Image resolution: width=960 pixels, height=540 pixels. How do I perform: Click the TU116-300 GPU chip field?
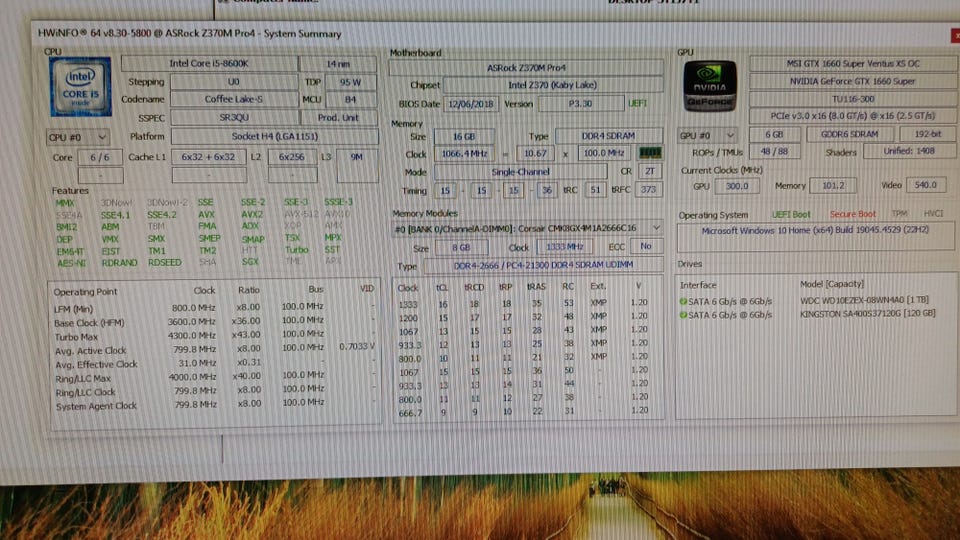click(x=853, y=99)
